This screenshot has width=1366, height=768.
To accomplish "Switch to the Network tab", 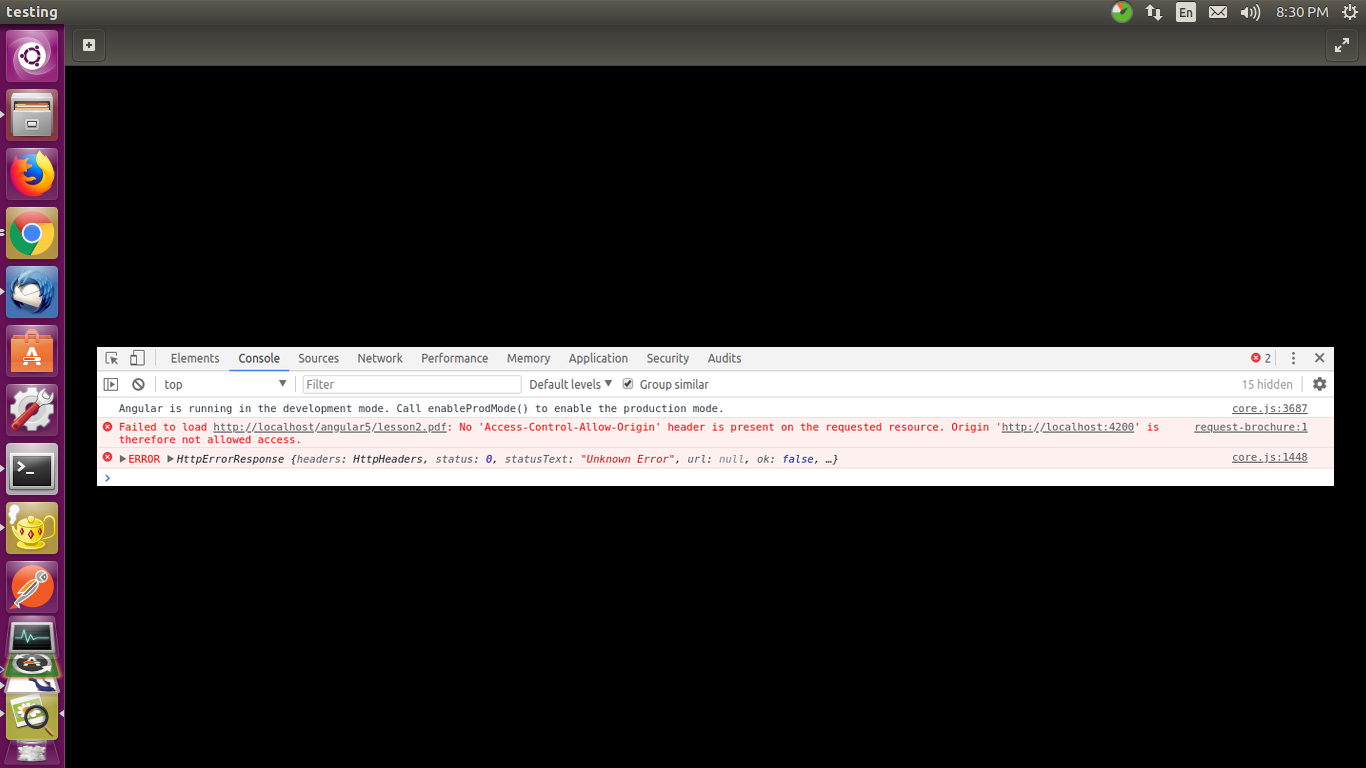I will tap(380, 358).
